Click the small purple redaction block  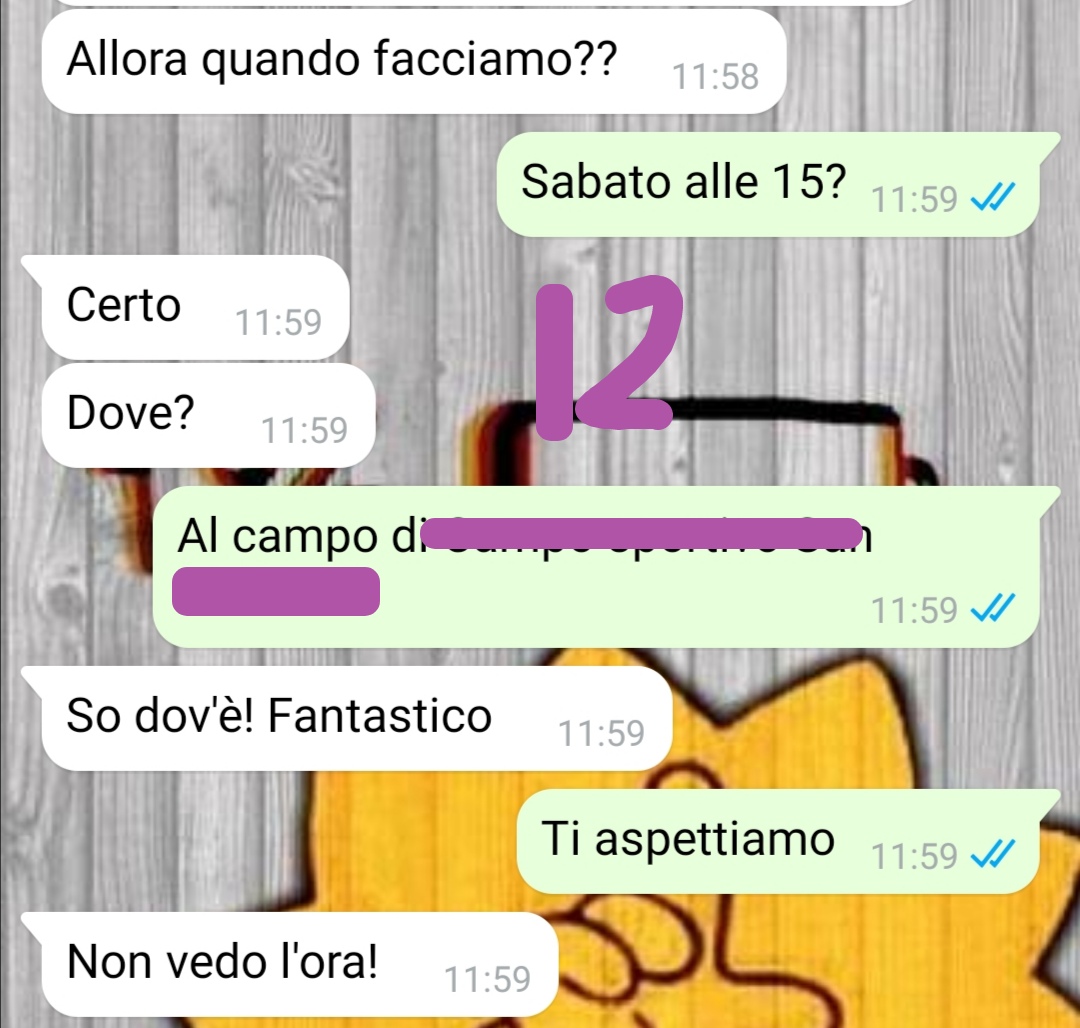[276, 591]
